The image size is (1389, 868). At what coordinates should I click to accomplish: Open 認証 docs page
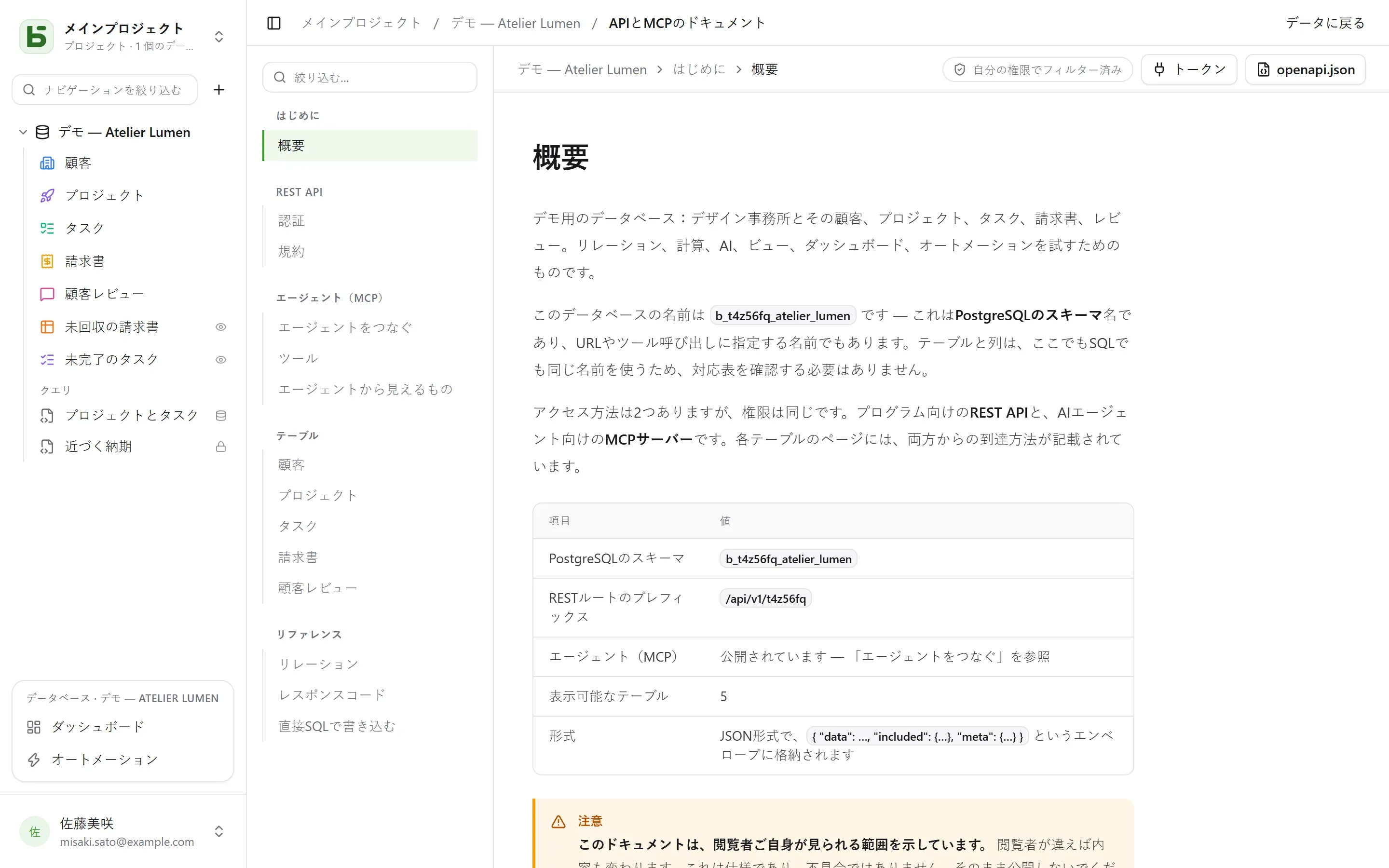tap(292, 221)
